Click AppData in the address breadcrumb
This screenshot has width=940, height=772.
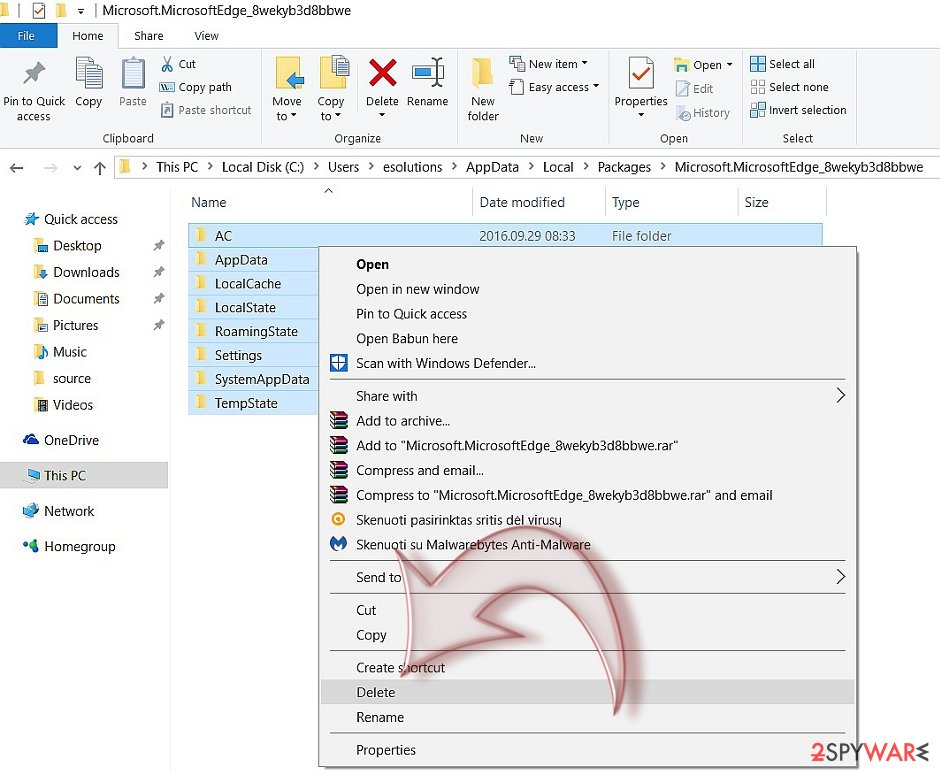point(492,167)
